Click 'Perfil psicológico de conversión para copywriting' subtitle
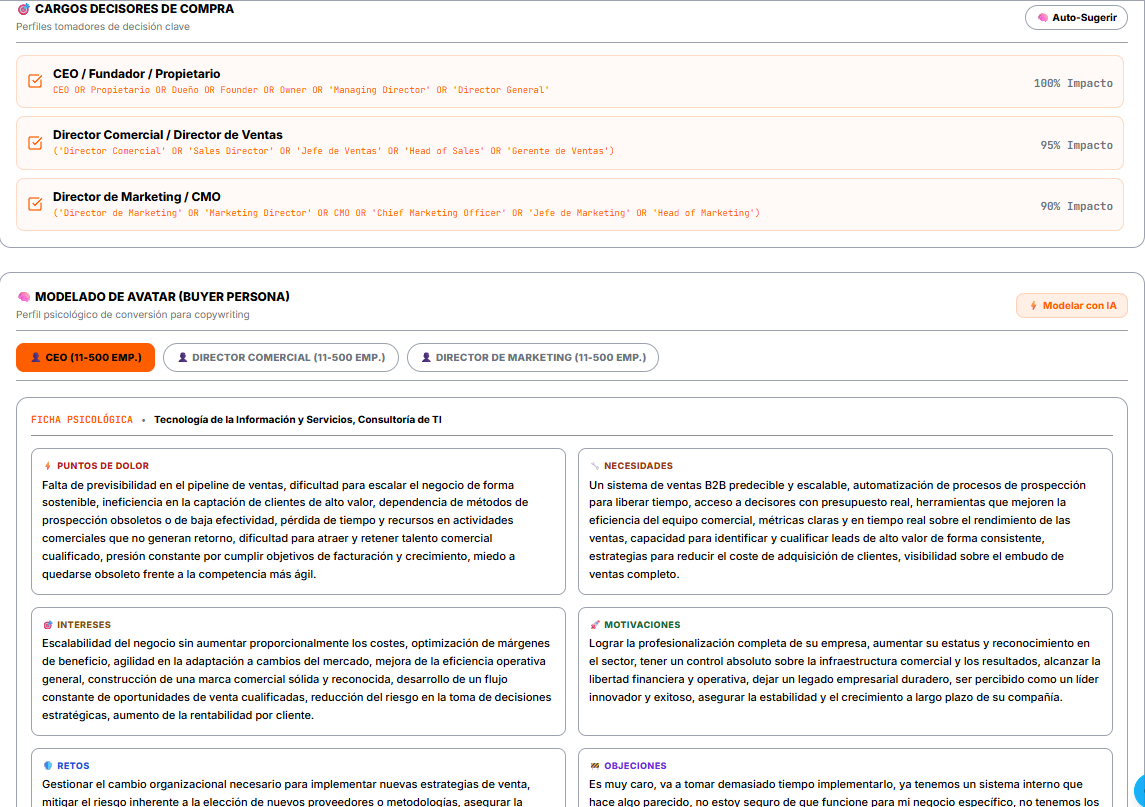This screenshot has width=1145, height=807. point(133,315)
